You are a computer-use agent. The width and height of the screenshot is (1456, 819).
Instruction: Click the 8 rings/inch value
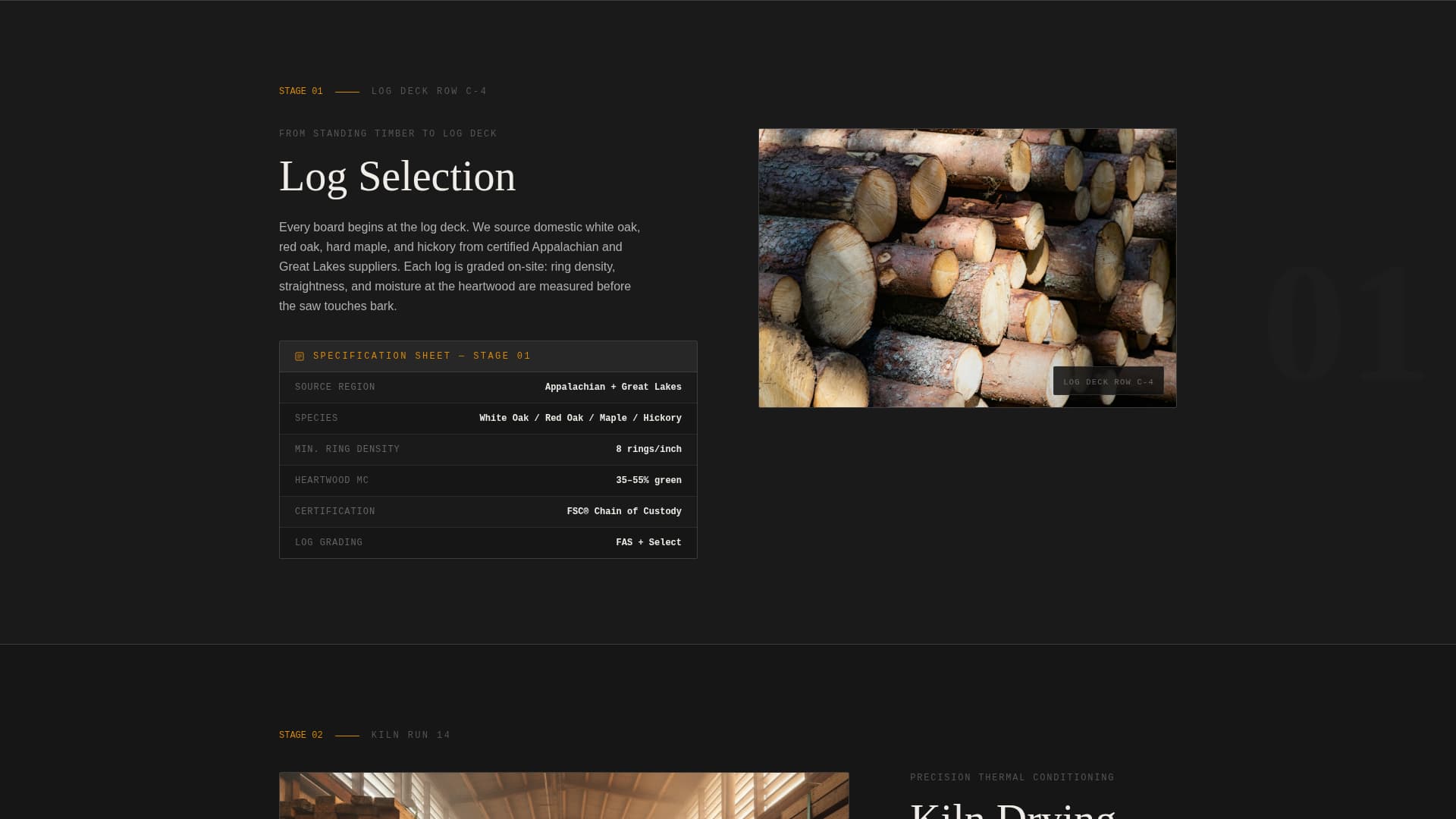point(648,449)
